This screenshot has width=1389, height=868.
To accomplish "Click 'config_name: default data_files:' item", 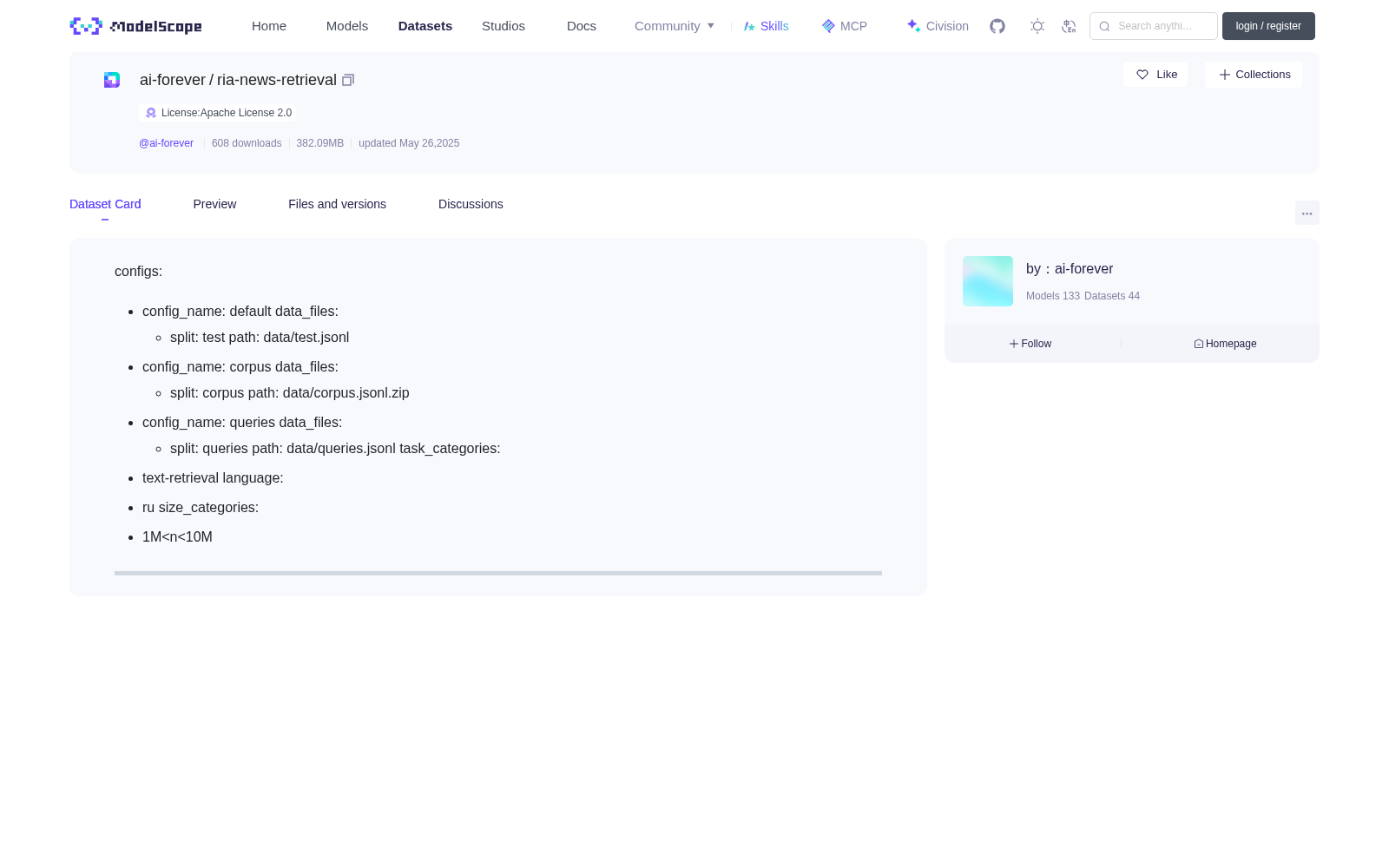I will click(x=240, y=312).
